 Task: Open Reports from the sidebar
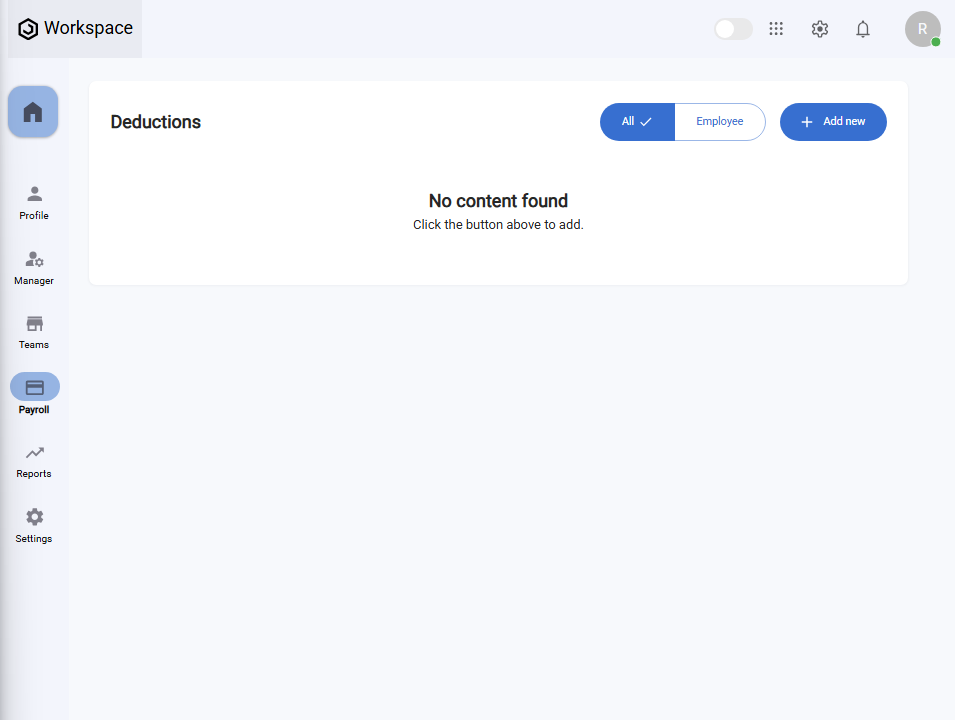point(34,460)
